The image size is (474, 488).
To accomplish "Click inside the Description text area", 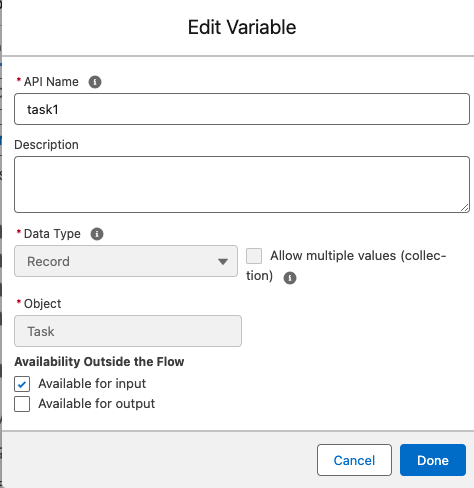I will pyautogui.click(x=242, y=184).
